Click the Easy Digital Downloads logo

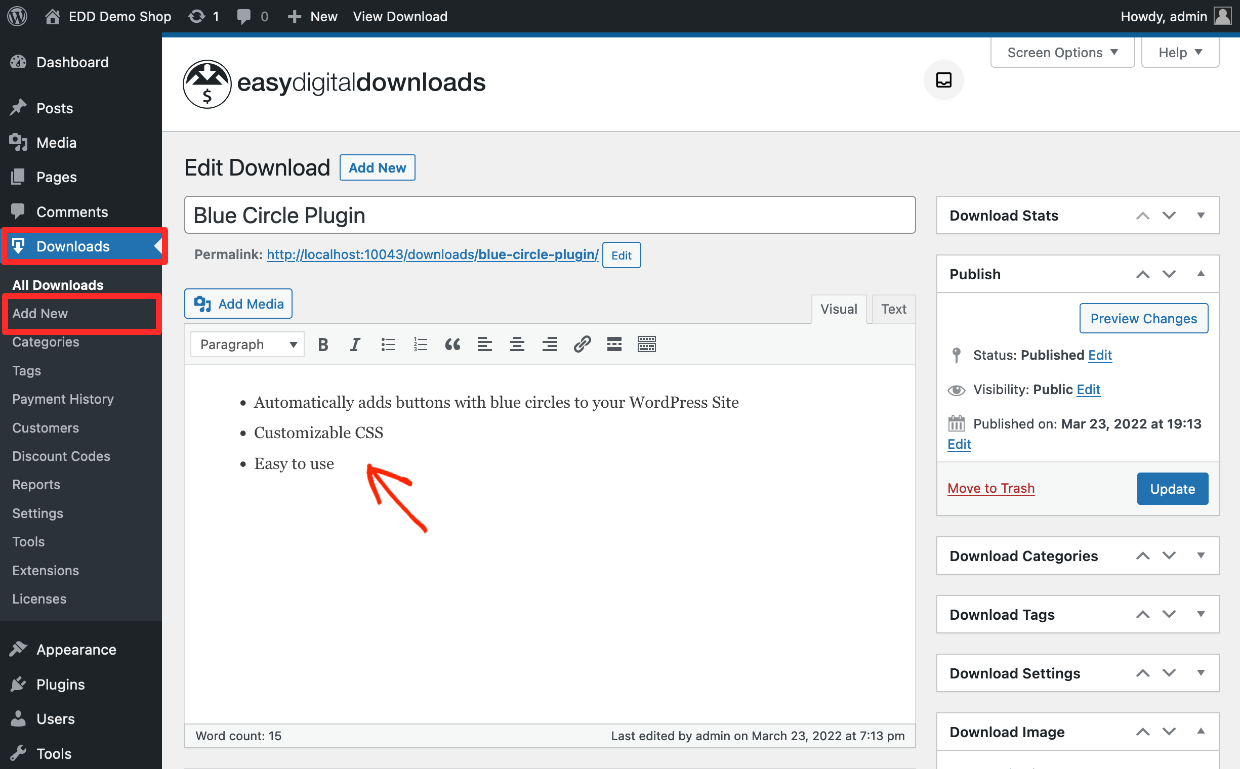click(334, 83)
